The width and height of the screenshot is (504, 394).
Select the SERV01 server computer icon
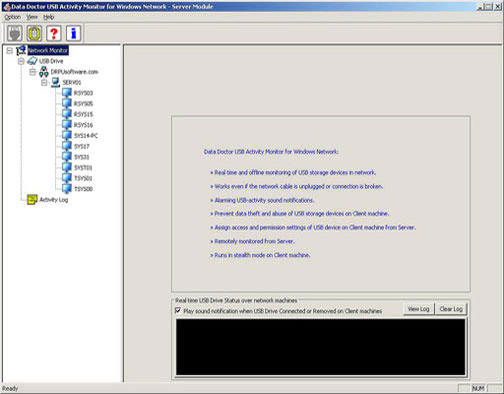point(56,82)
